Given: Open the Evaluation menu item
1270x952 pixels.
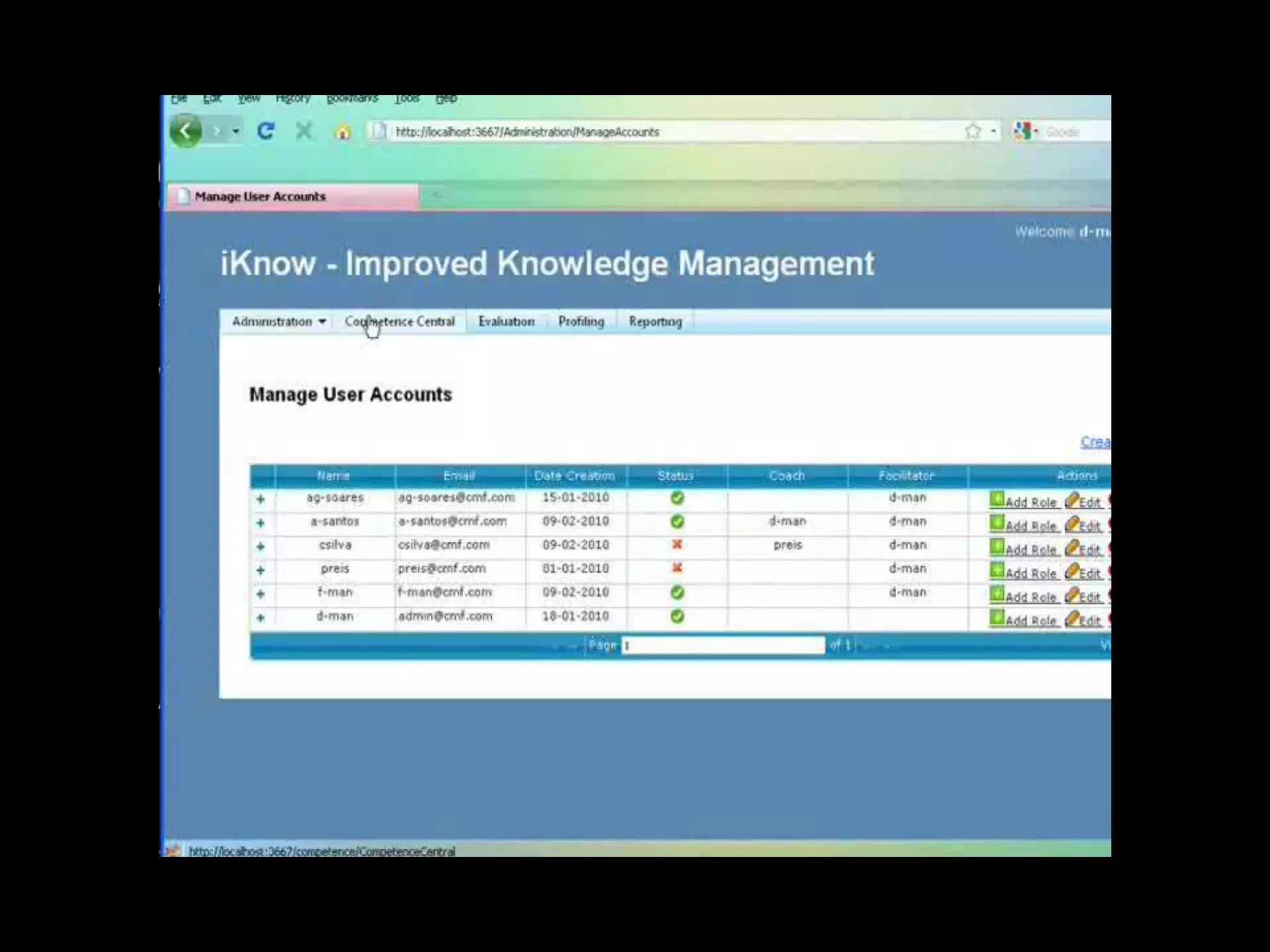Looking at the screenshot, I should point(506,322).
